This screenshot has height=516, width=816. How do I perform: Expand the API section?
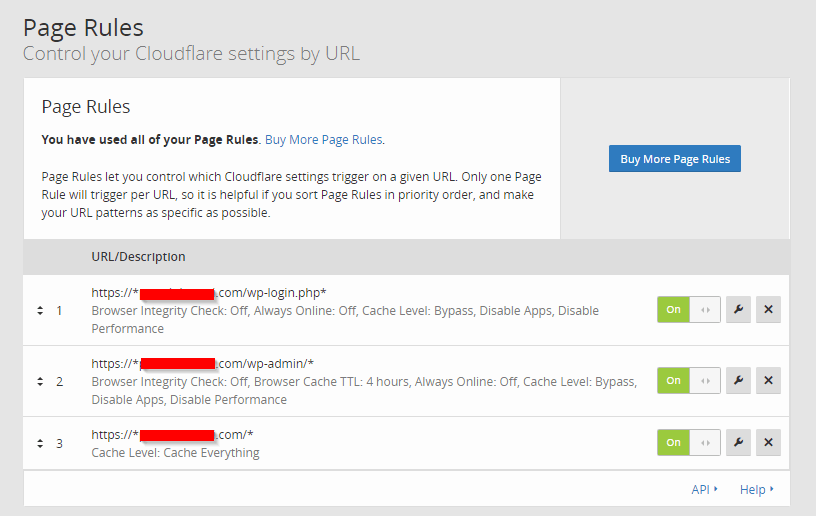[x=704, y=489]
